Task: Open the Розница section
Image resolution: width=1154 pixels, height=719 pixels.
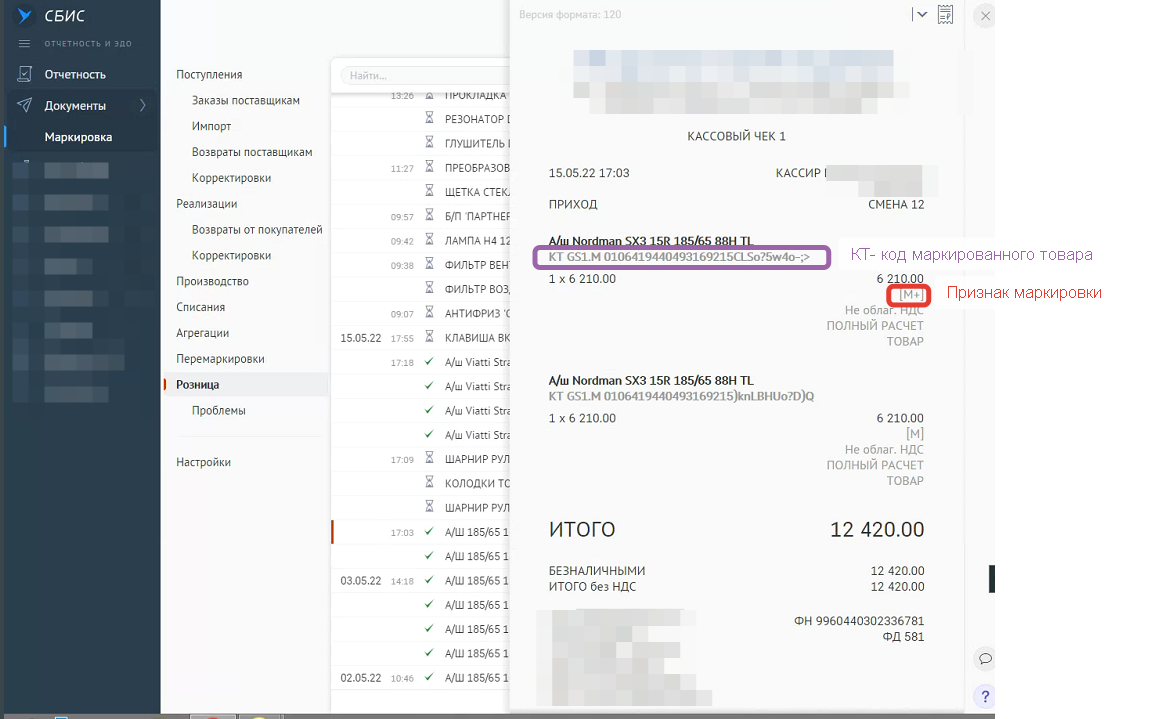Action: pyautogui.click(x=197, y=384)
